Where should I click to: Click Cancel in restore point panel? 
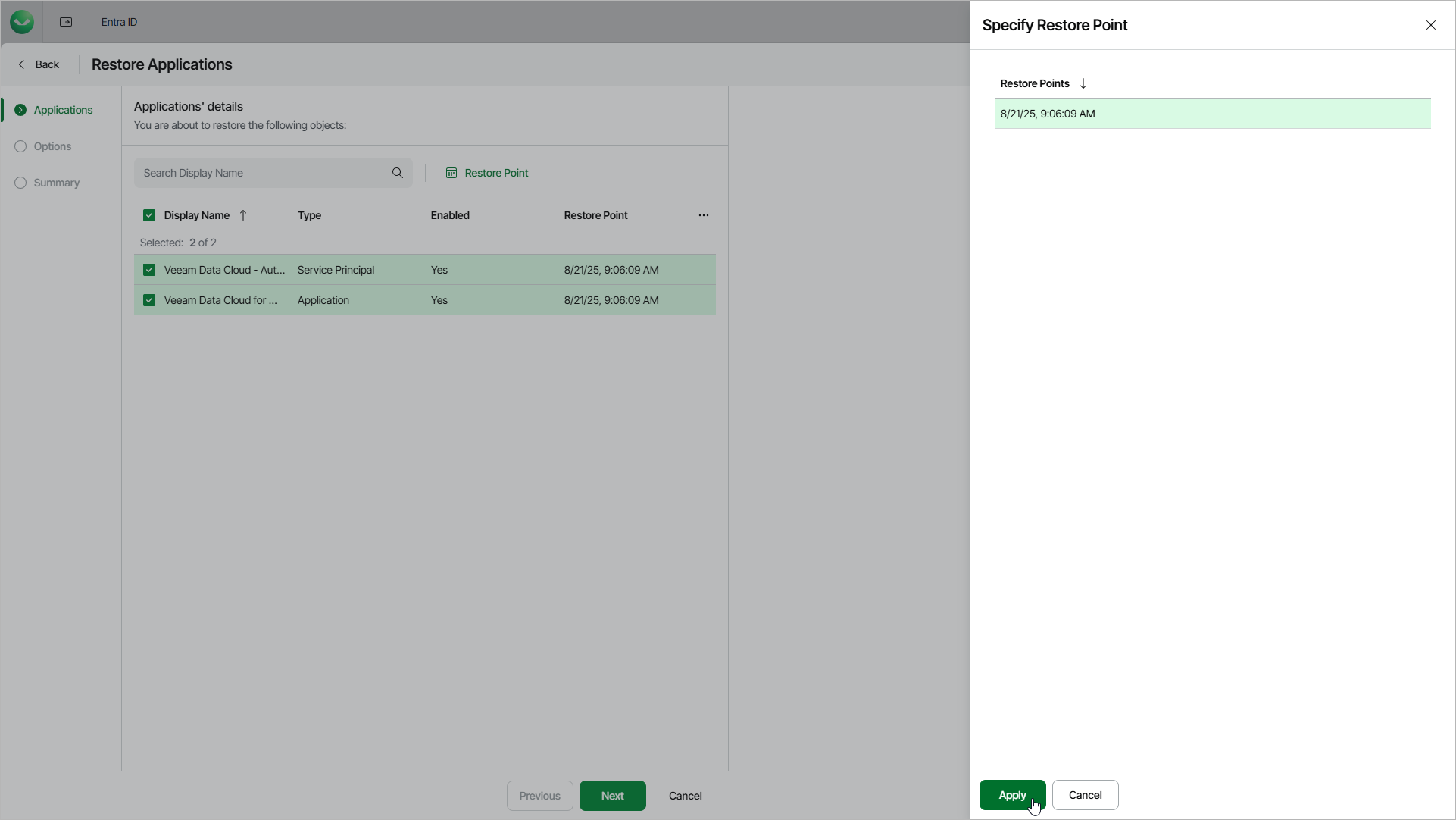(1085, 795)
